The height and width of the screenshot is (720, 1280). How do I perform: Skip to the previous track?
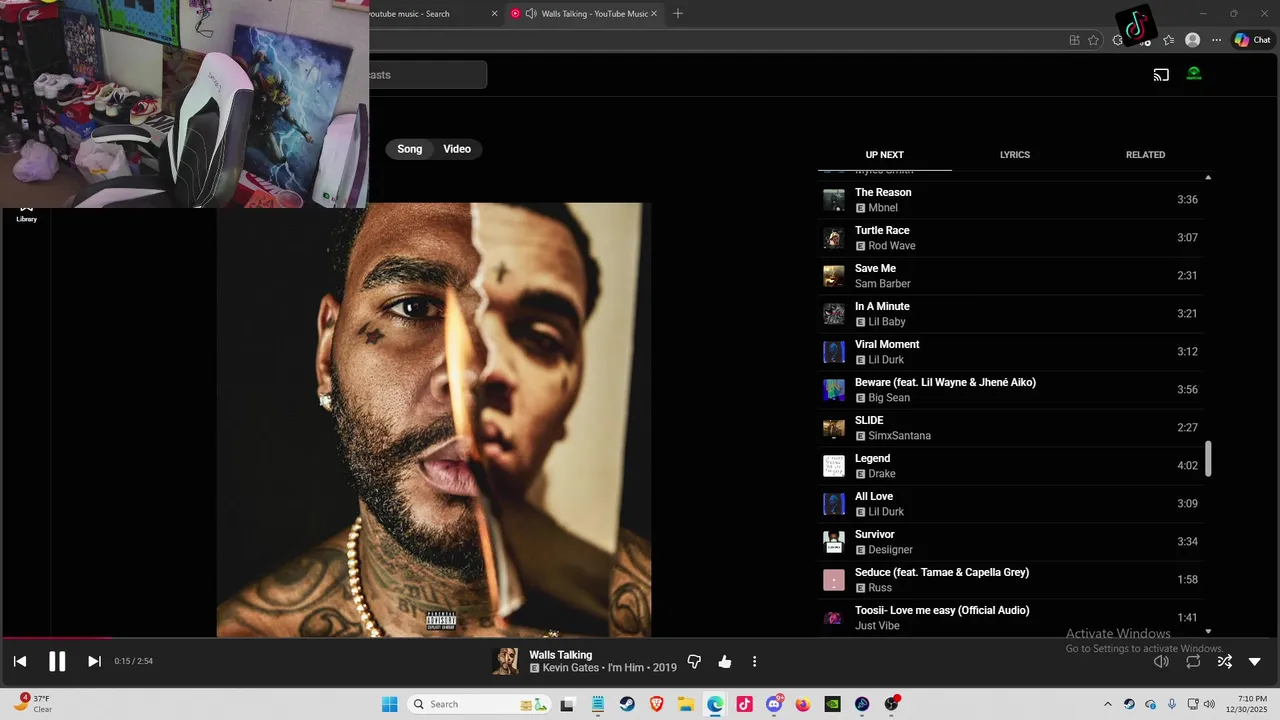pos(20,661)
